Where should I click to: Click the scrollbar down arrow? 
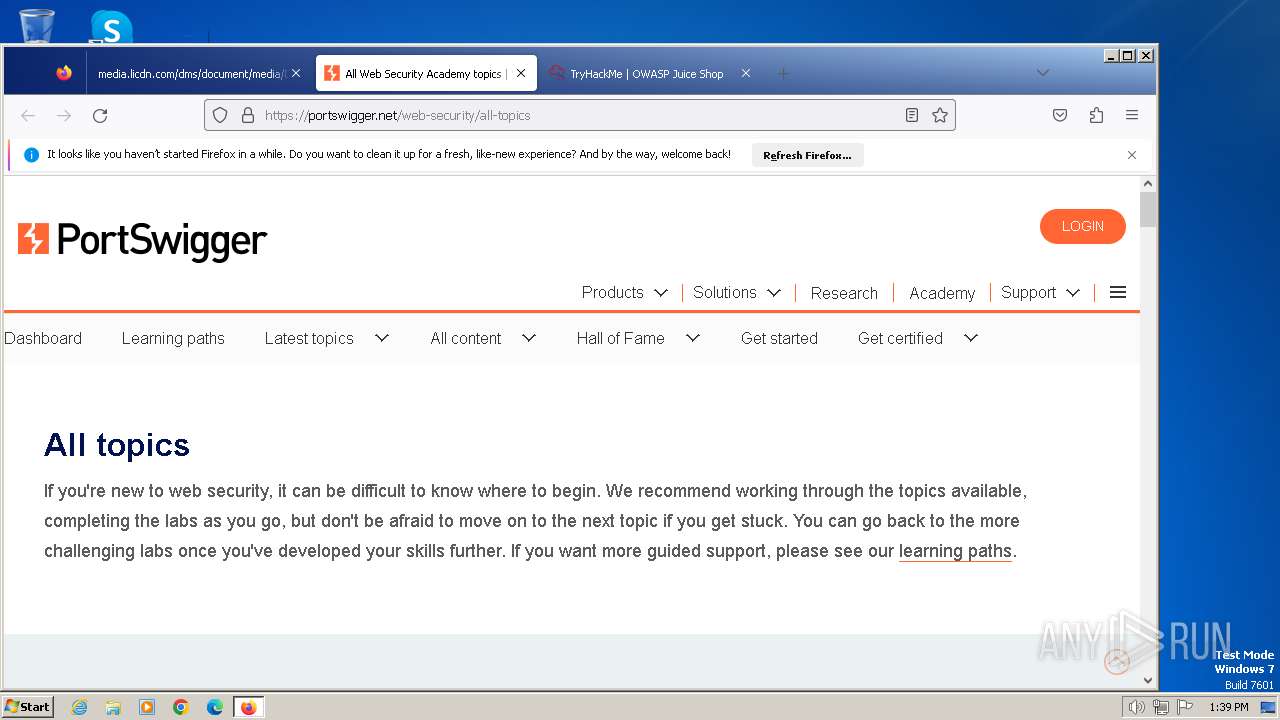click(1148, 680)
